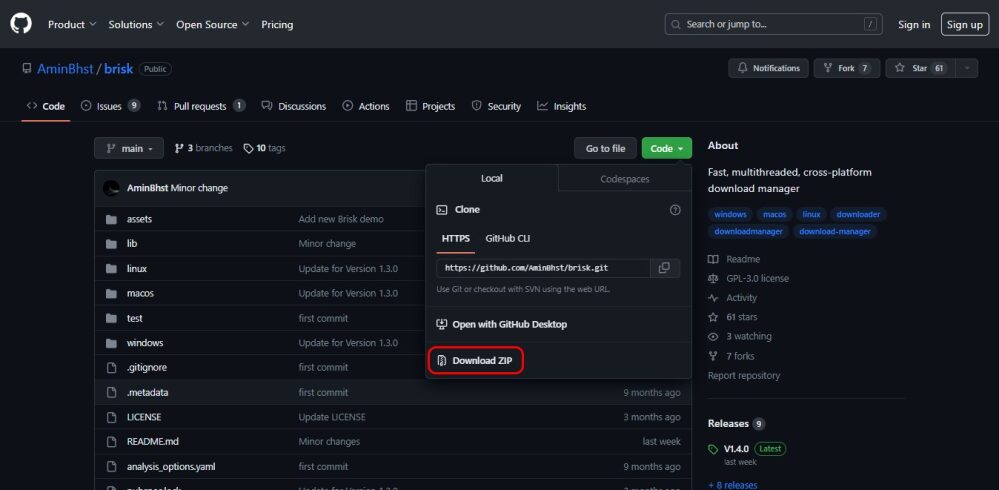Viewport: 999px width, 490px height.
Task: Open the README.md file
Action: 152,442
